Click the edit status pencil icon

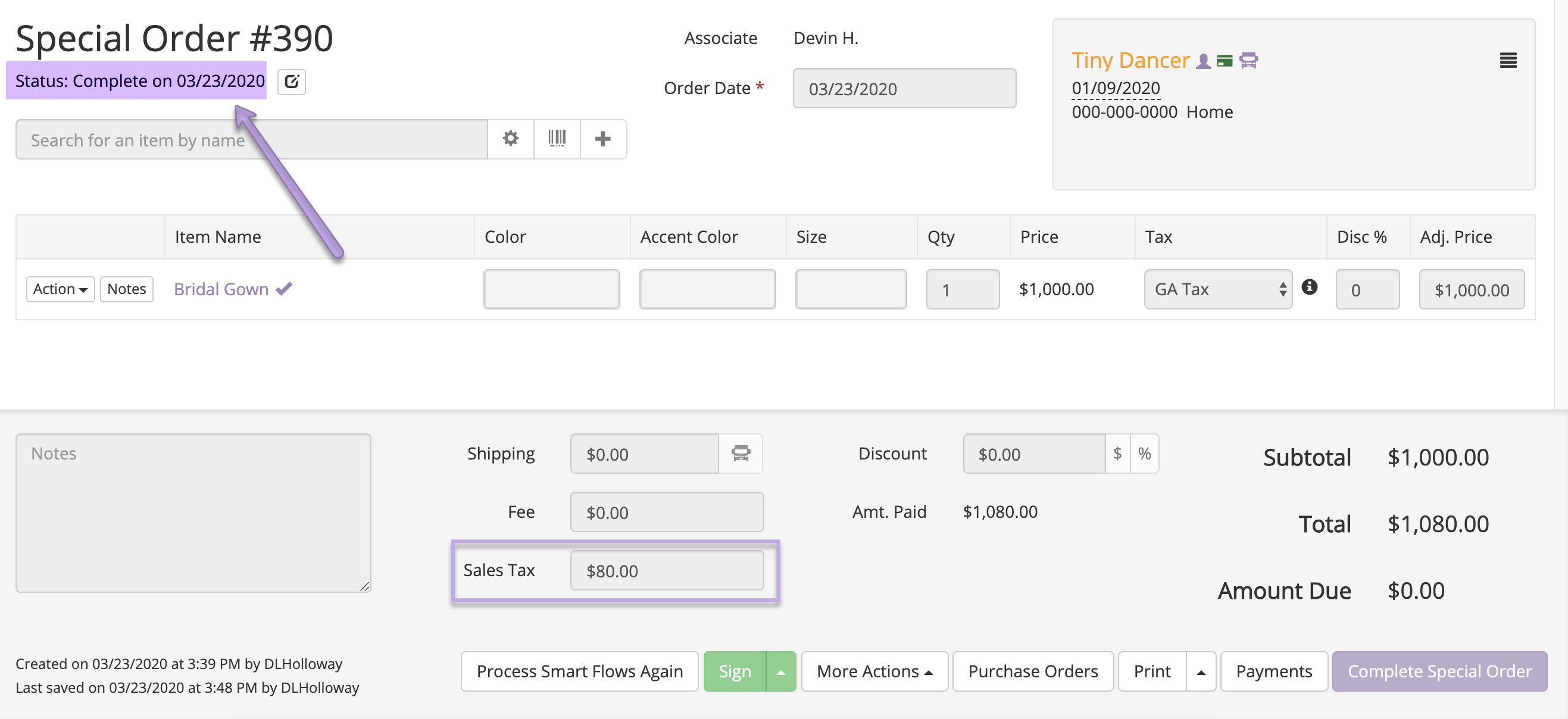click(x=292, y=82)
